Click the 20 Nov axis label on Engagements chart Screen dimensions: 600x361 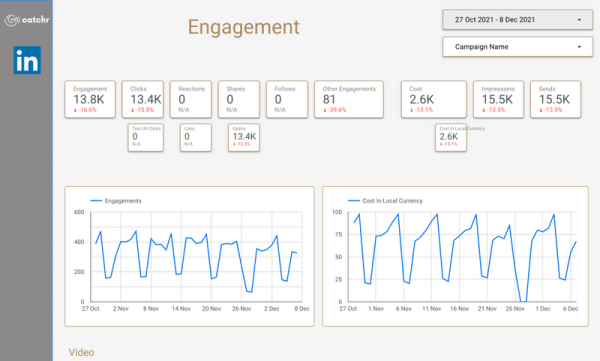(211, 309)
